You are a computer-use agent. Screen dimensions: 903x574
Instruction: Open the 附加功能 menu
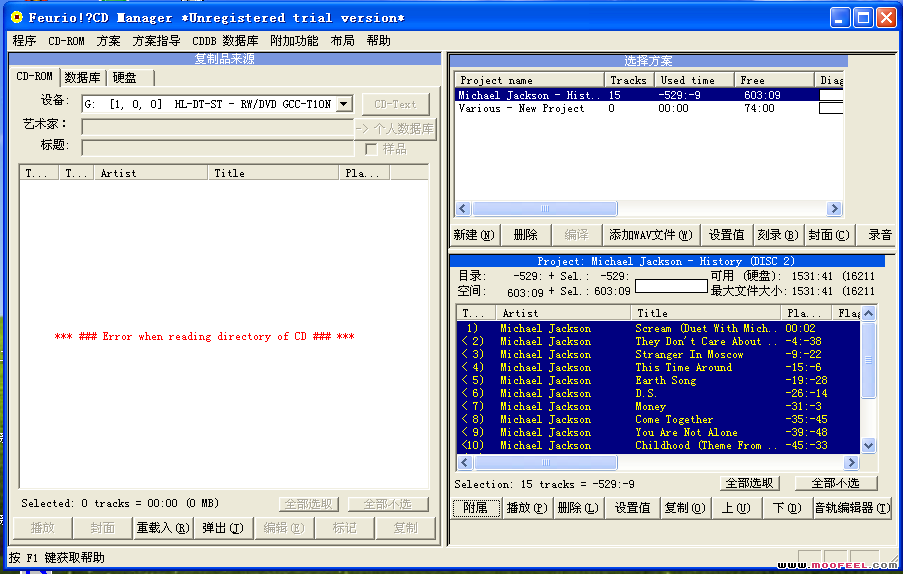pos(294,41)
